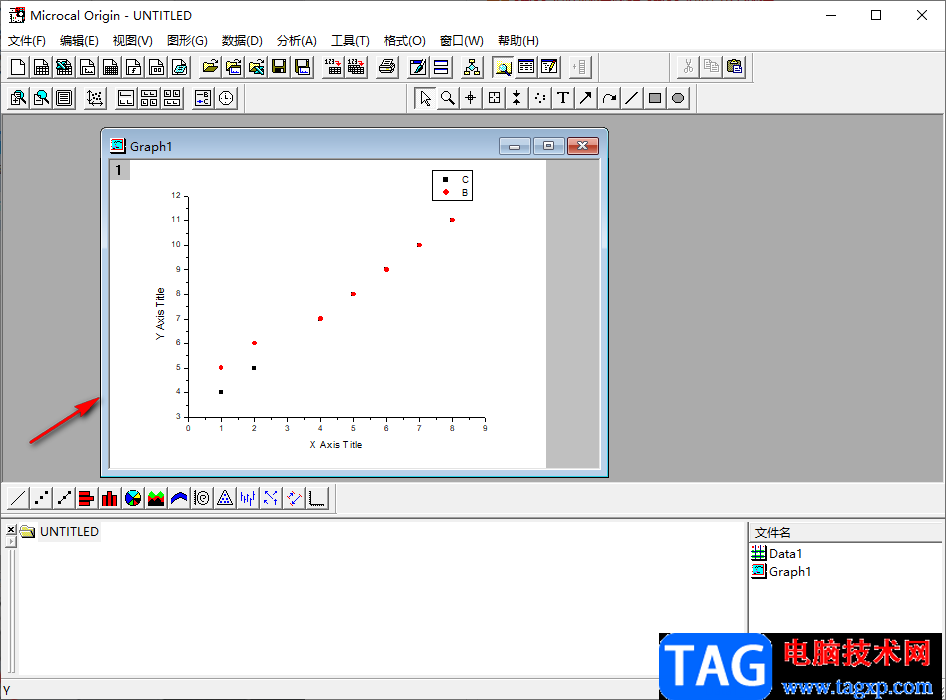Select the Zoom magnifier tool
The image size is (946, 700).
pos(448,98)
